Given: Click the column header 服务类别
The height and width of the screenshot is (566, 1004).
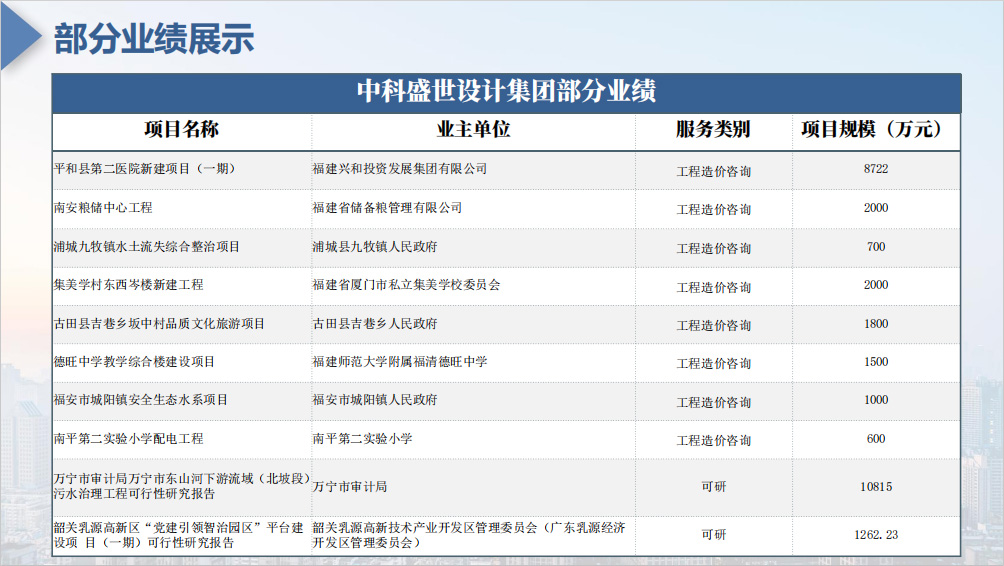Looking at the screenshot, I should pos(713,129).
